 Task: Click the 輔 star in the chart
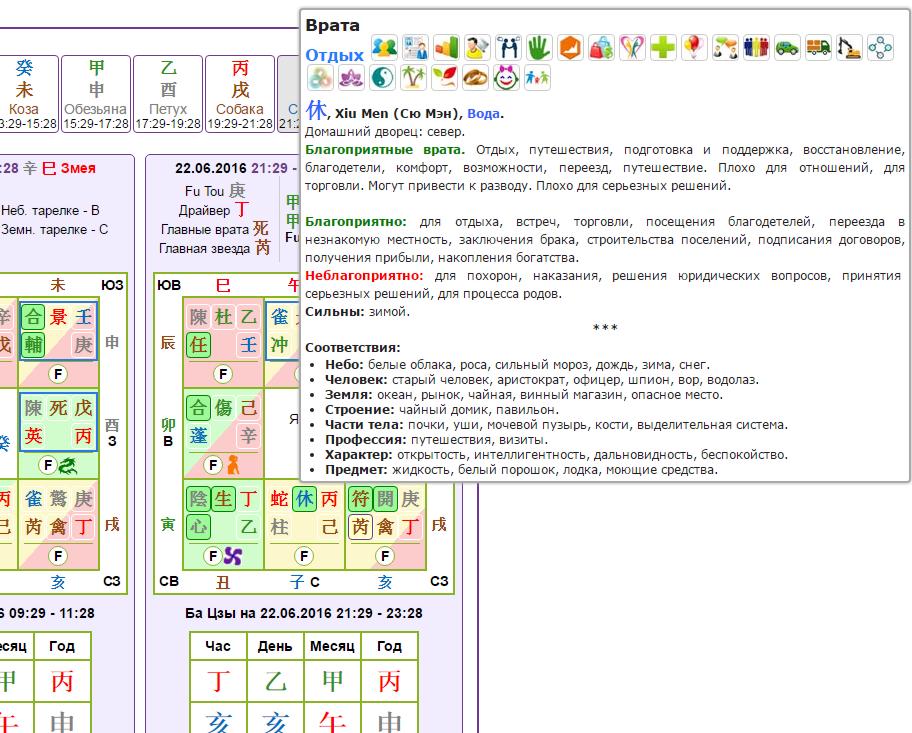[x=33, y=345]
